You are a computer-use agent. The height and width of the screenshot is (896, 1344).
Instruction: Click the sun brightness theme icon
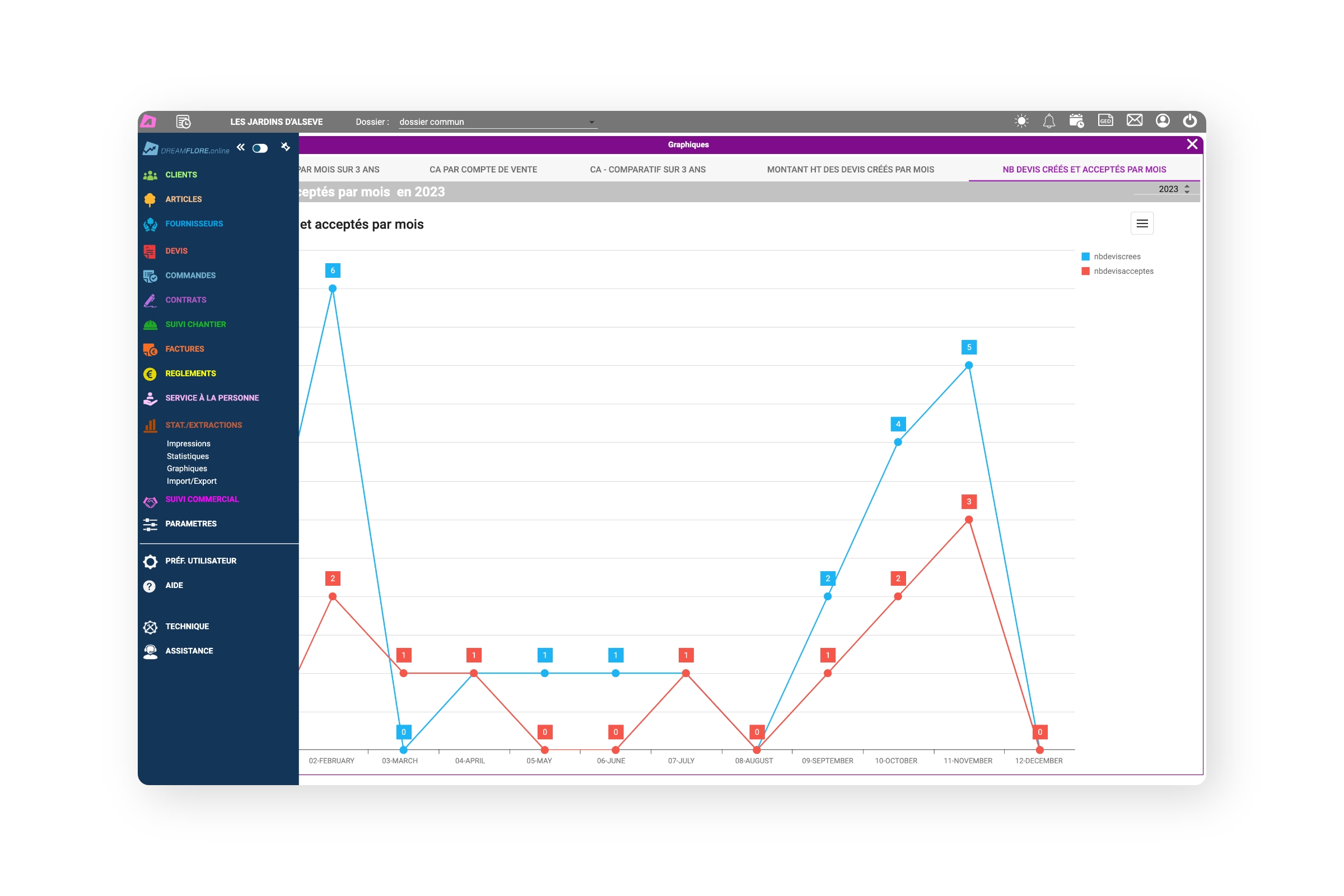1021,121
